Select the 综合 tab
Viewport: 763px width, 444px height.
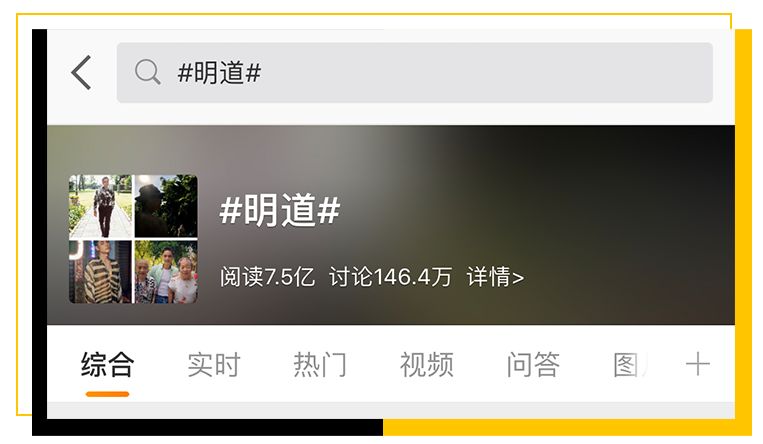(108, 365)
